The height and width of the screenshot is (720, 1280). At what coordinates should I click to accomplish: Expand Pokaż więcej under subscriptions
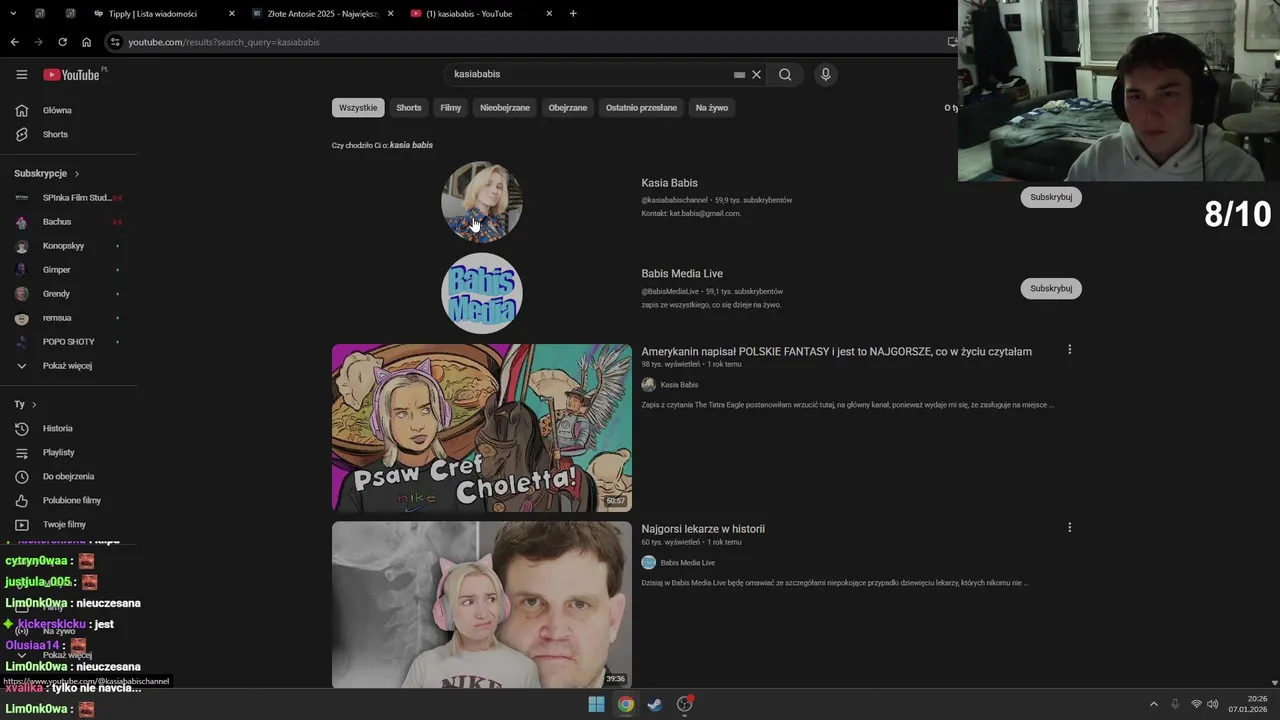pyautogui.click(x=69, y=366)
